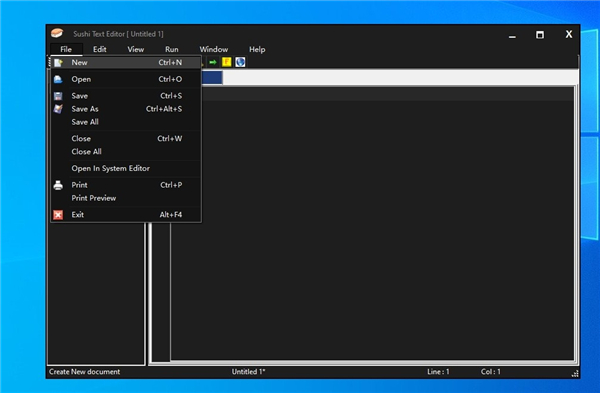The height and width of the screenshot is (393, 600).
Task: Click the 'Line : 1' status indicator
Action: [x=438, y=372]
